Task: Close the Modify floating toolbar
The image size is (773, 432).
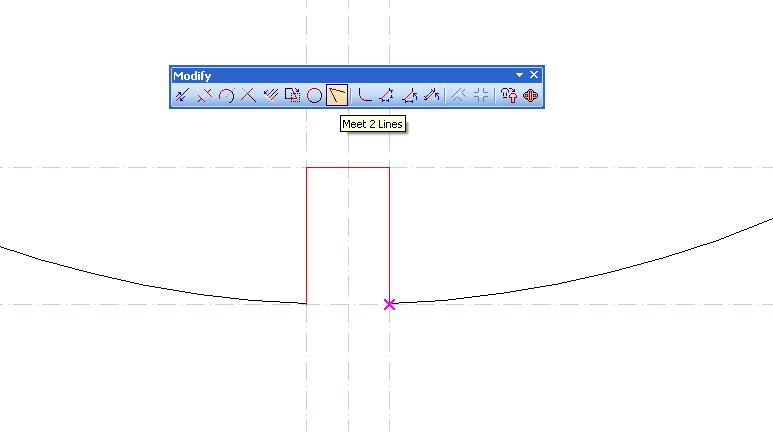Action: tap(534, 75)
